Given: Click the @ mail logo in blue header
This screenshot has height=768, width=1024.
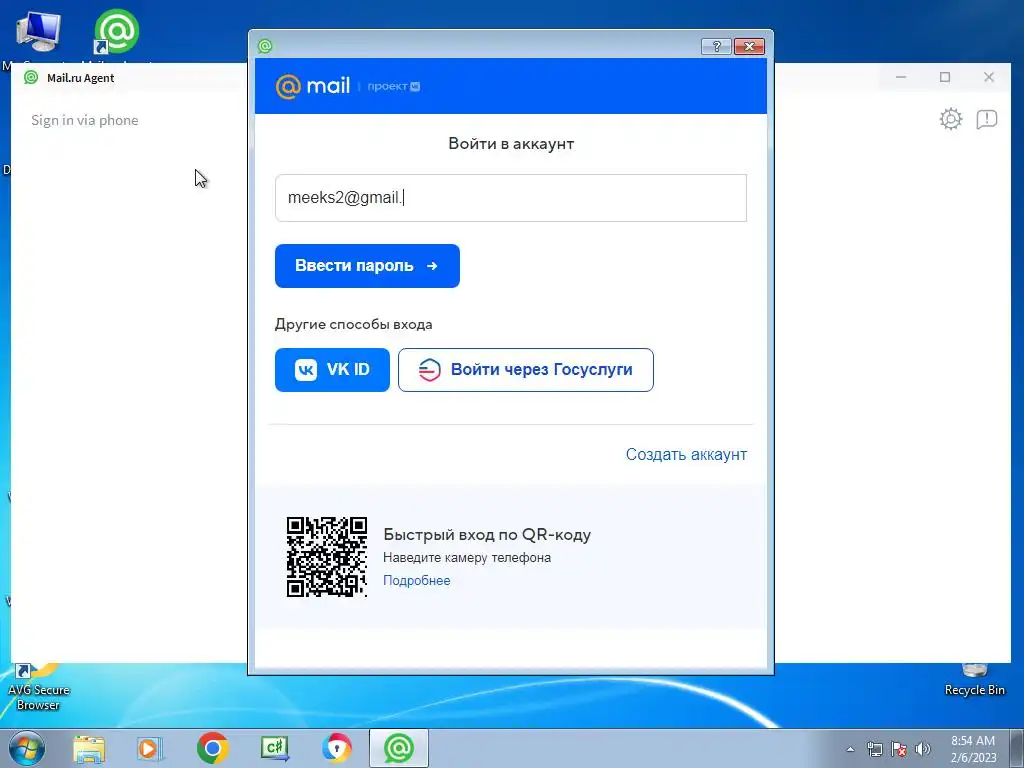Looking at the screenshot, I should pos(313,86).
